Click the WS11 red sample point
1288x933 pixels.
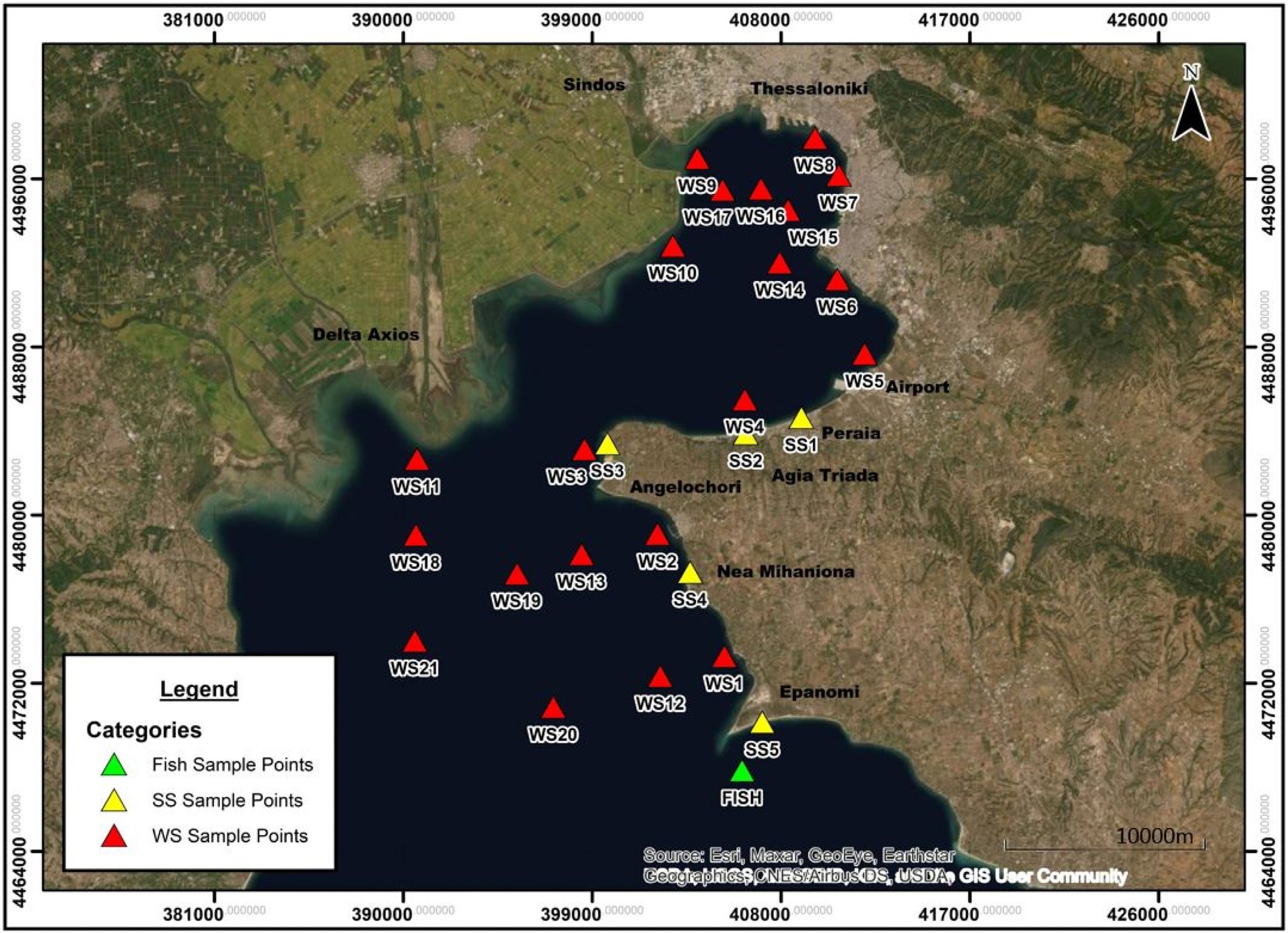(416, 462)
